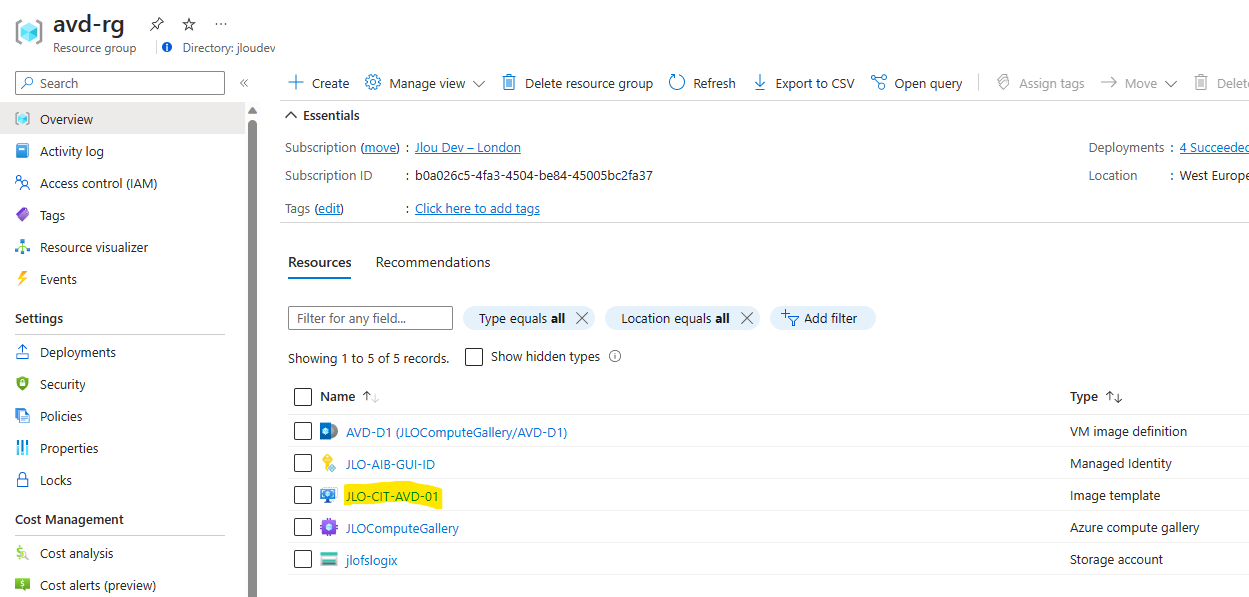The image size is (1249, 597).
Task: Click the Access control (IAM) icon
Action: pyautogui.click(x=23, y=183)
